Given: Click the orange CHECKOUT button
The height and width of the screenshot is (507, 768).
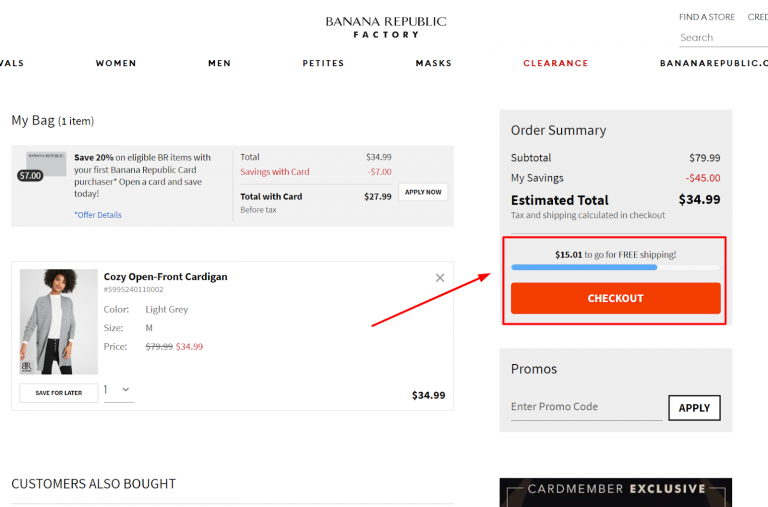Looking at the screenshot, I should tap(616, 298).
